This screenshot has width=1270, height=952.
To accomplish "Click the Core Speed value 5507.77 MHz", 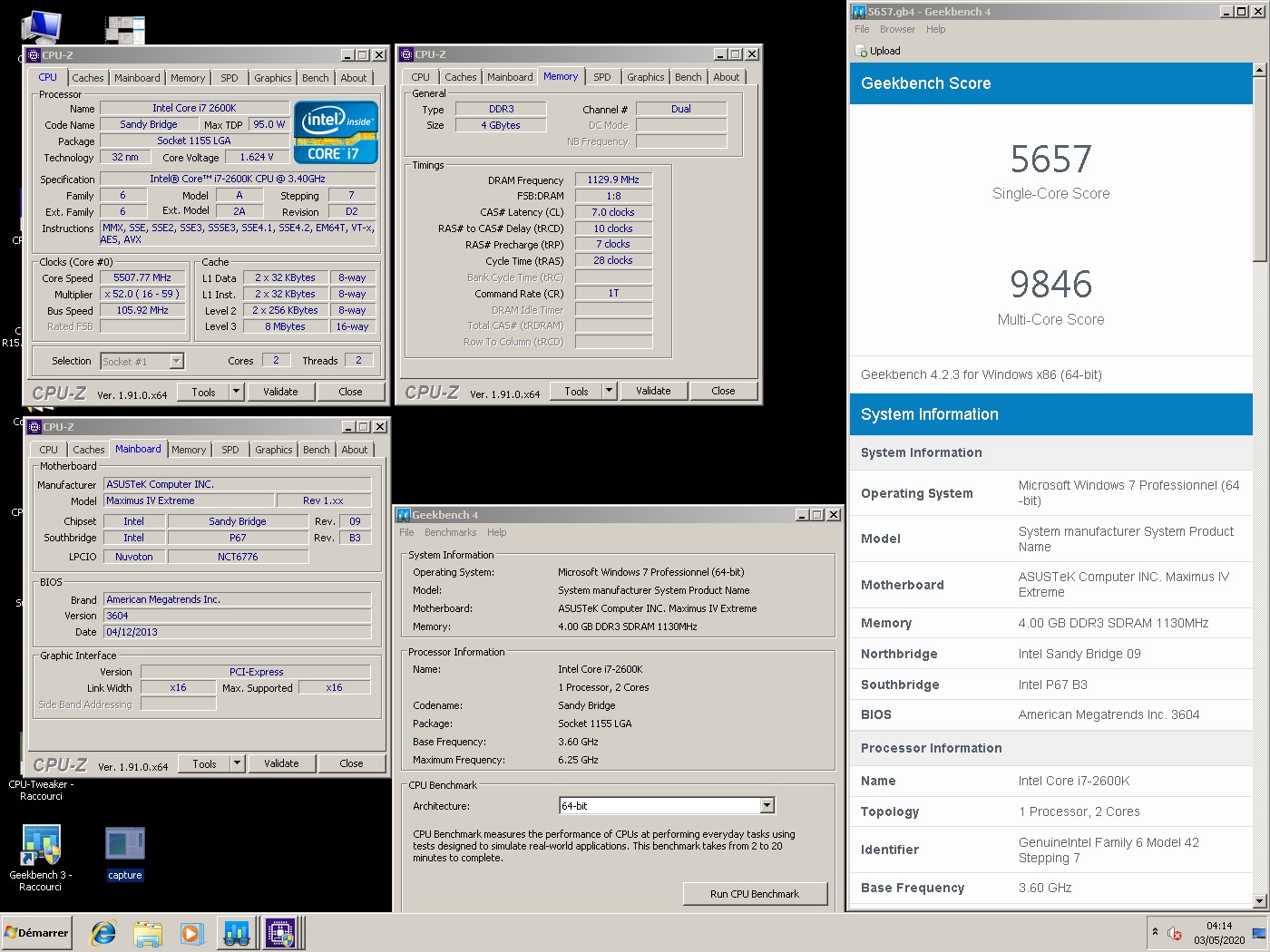I will [x=142, y=277].
